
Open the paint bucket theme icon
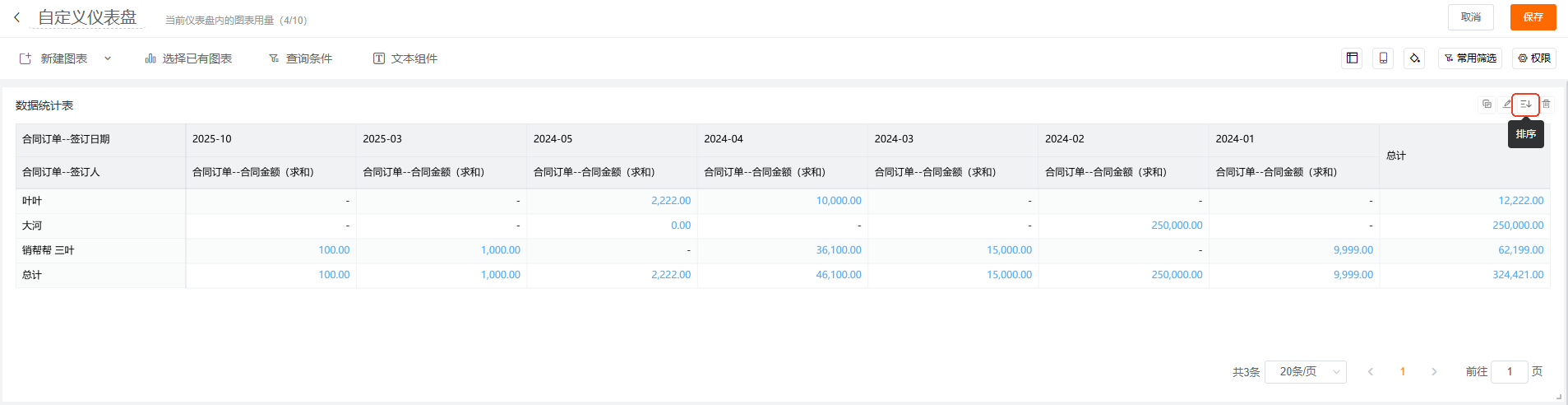(1414, 58)
